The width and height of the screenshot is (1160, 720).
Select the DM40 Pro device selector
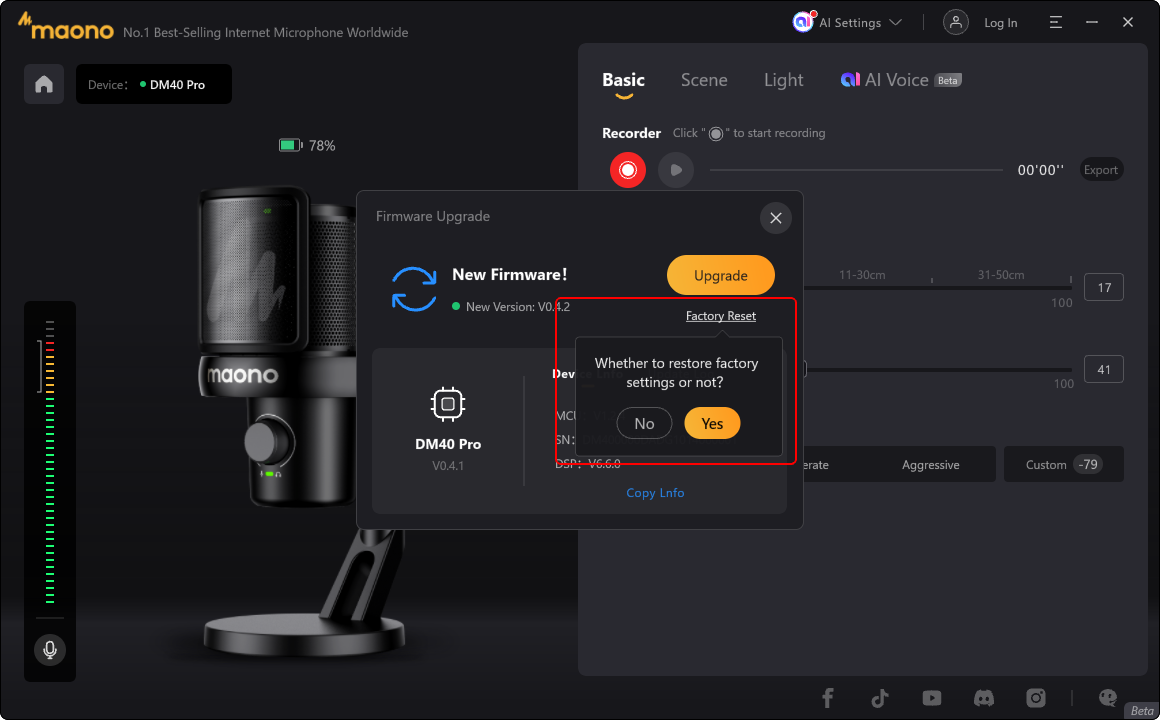tap(154, 84)
